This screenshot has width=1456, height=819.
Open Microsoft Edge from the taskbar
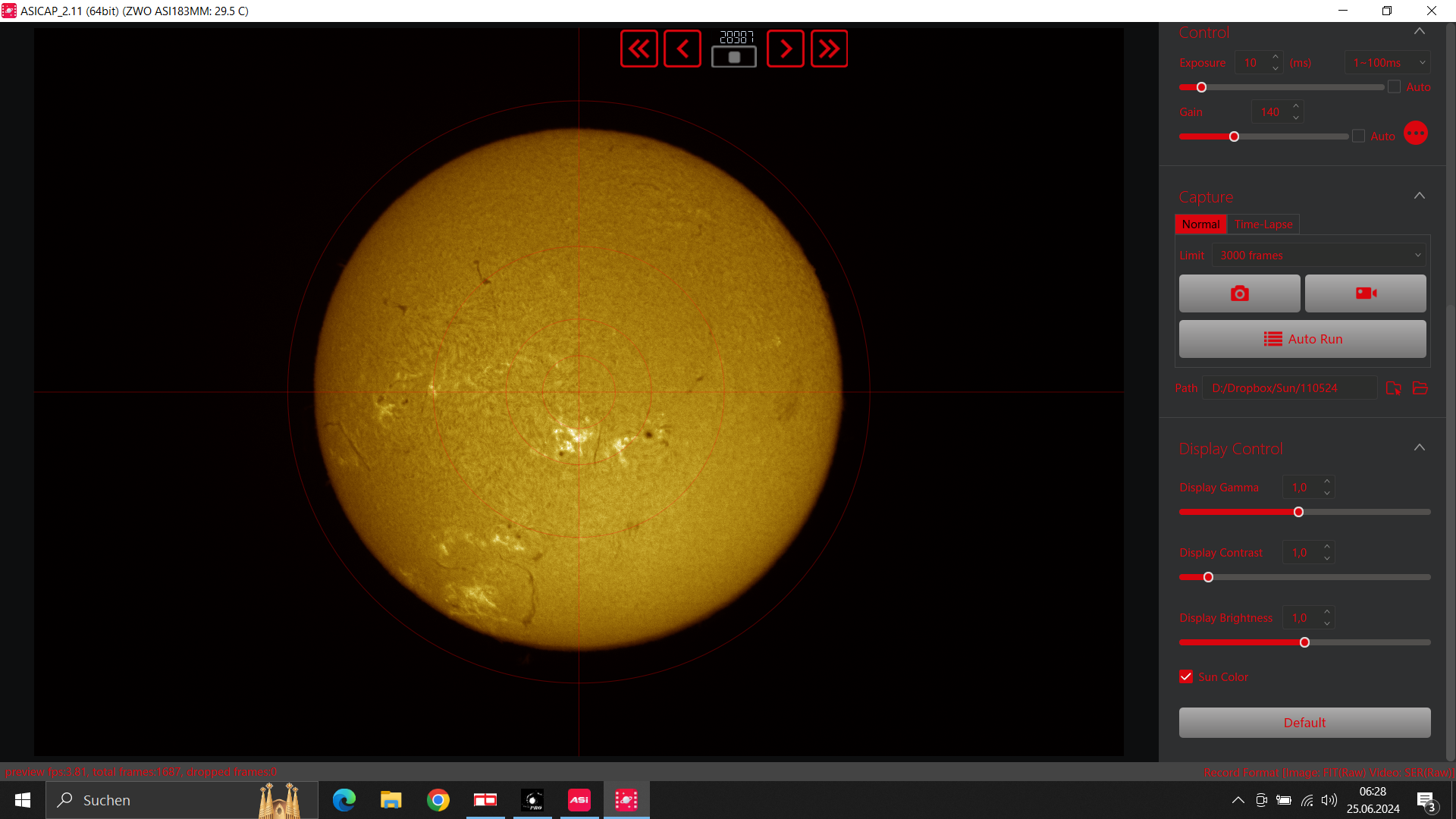click(x=344, y=800)
